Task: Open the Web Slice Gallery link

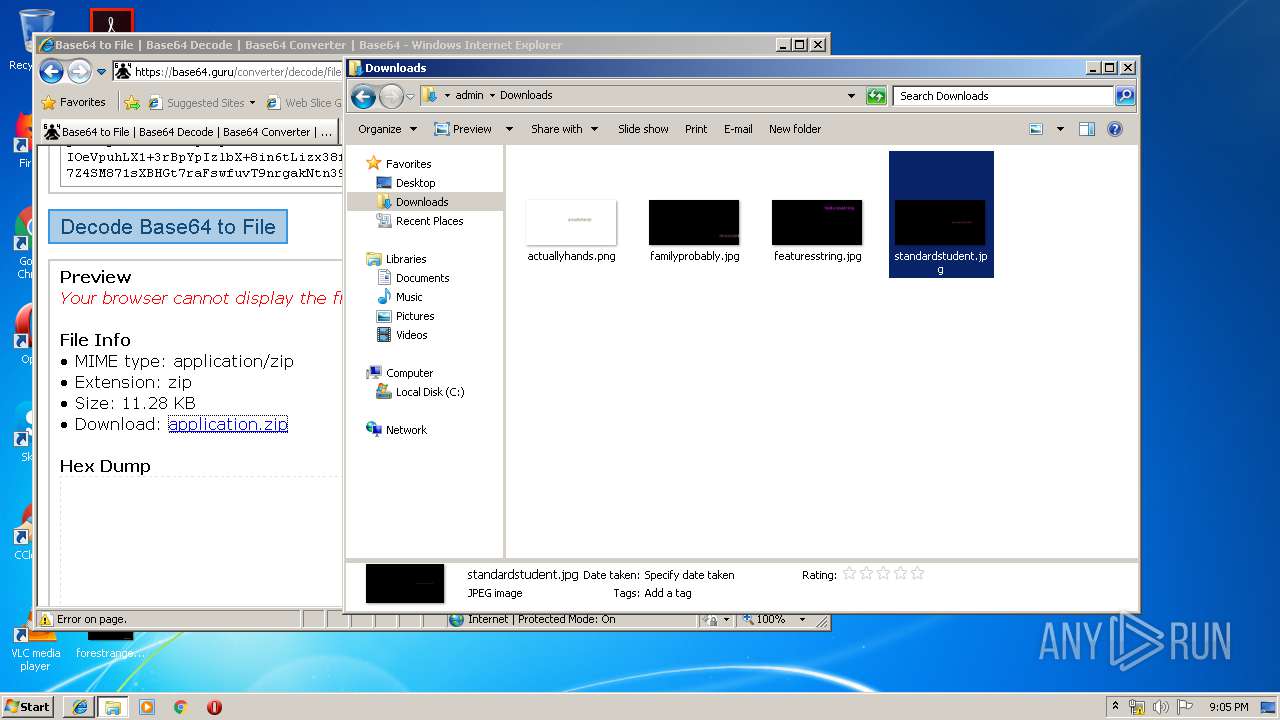Action: coord(303,102)
